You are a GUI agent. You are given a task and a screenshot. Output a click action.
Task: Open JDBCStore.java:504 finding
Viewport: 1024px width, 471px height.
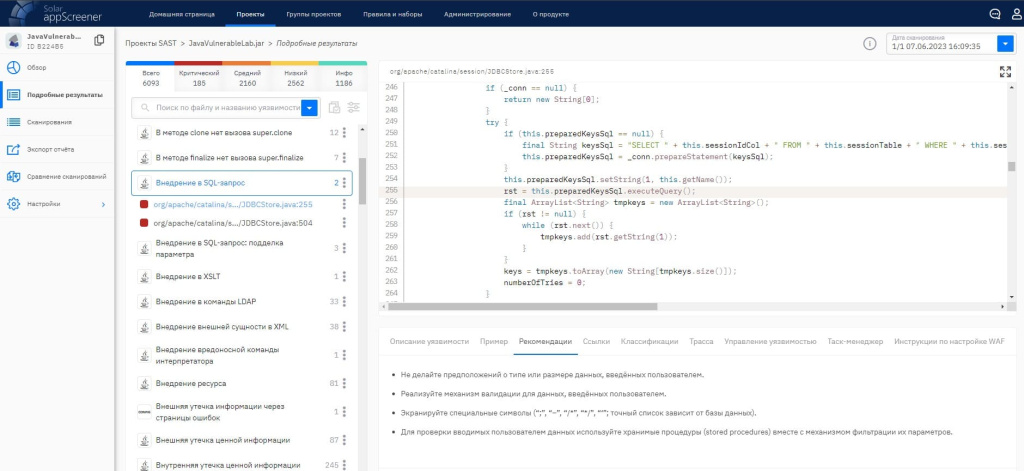232,223
